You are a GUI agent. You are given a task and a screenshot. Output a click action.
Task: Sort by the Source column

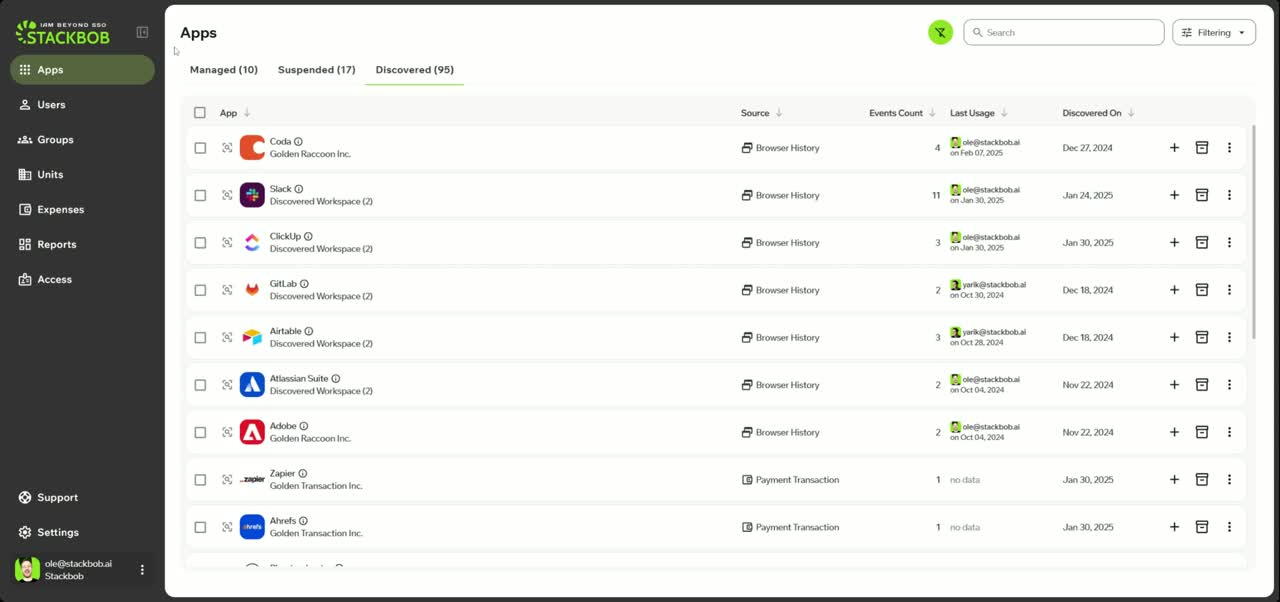click(x=762, y=113)
